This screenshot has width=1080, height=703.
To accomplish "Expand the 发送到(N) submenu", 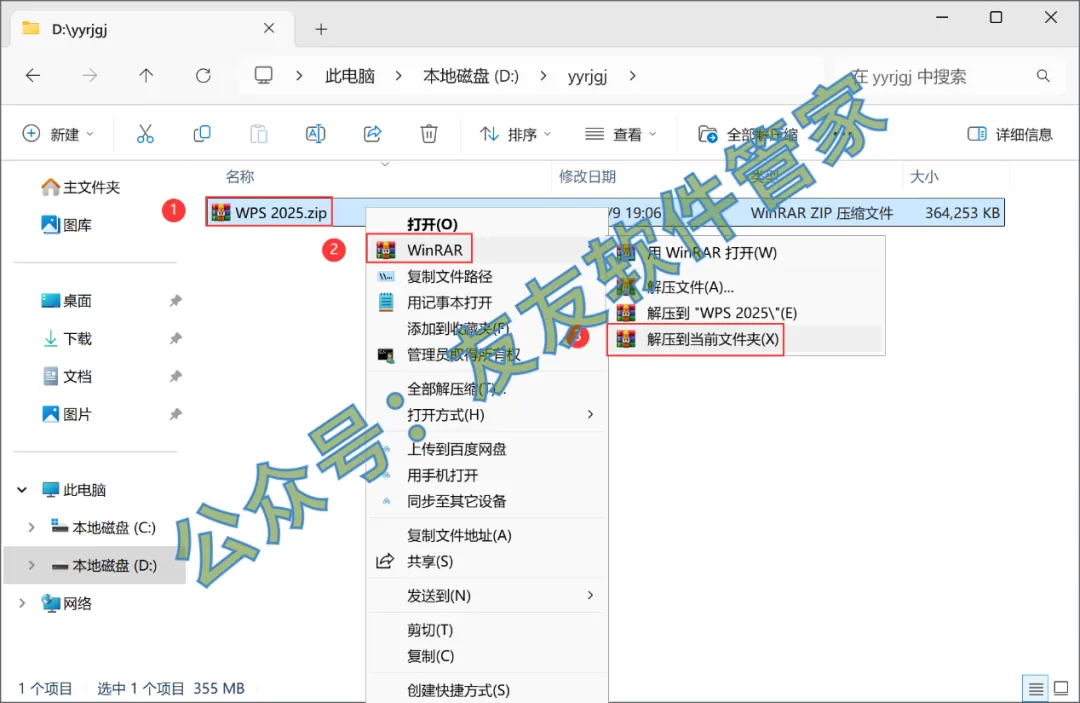I will [x=590, y=596].
